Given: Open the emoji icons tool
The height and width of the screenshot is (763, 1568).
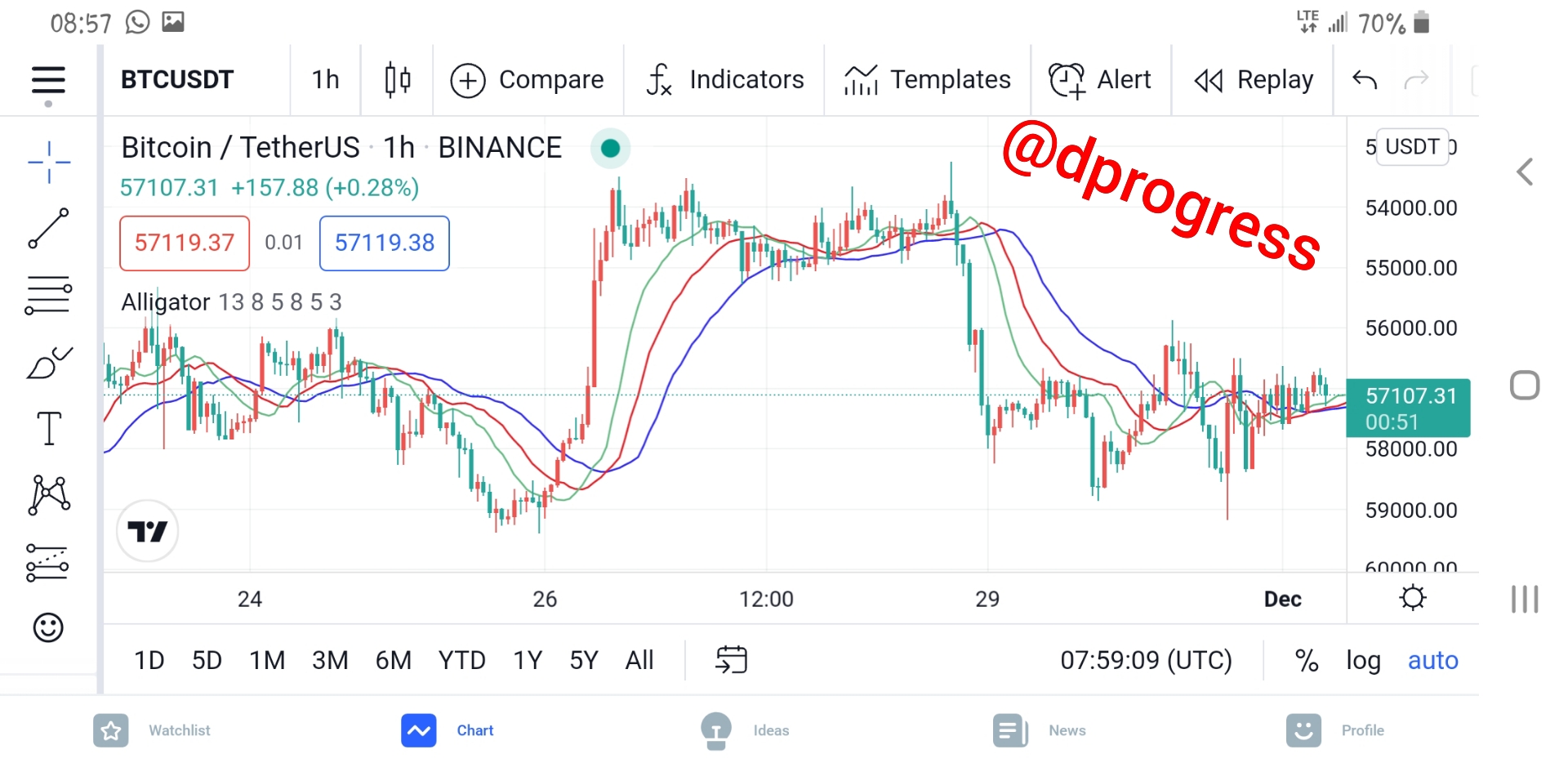Looking at the screenshot, I should point(48,627).
